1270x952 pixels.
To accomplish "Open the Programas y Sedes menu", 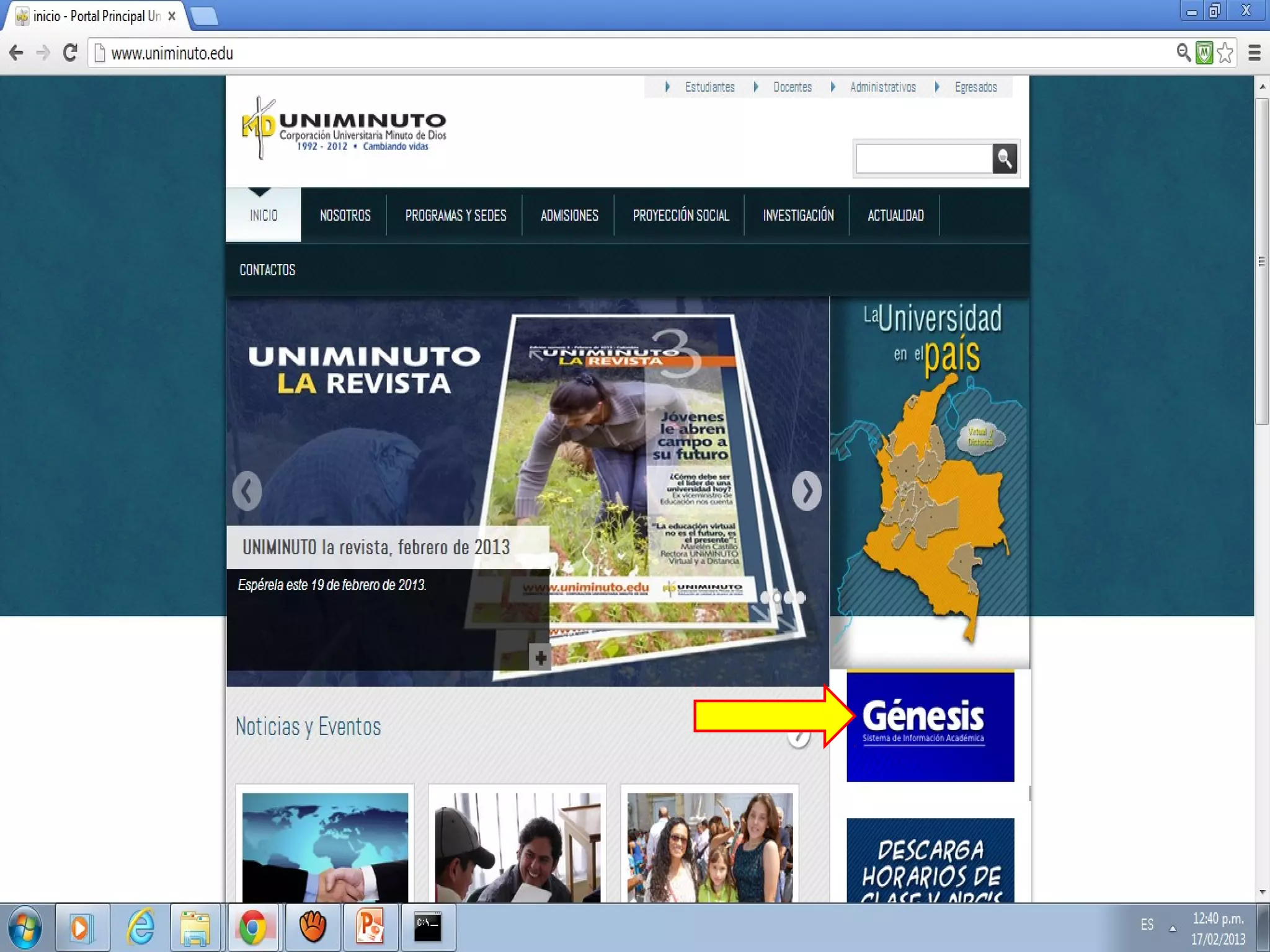I will tap(455, 216).
